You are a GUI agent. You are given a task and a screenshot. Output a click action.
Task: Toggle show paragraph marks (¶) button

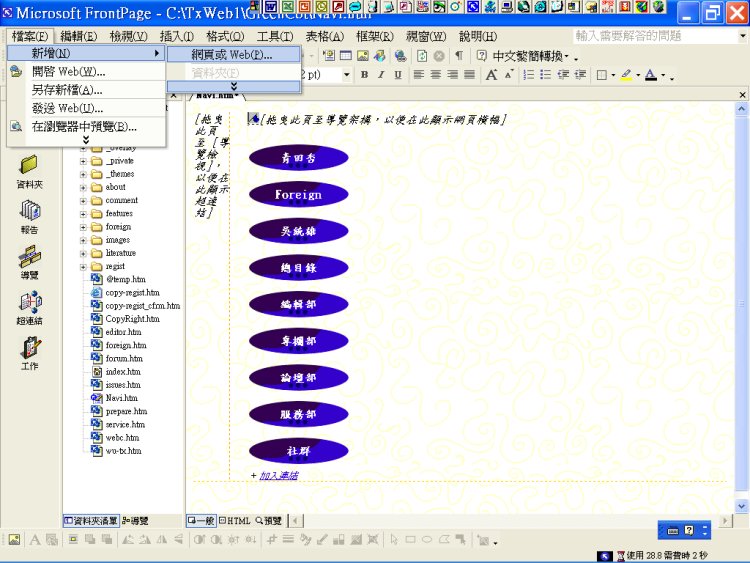[x=459, y=55]
